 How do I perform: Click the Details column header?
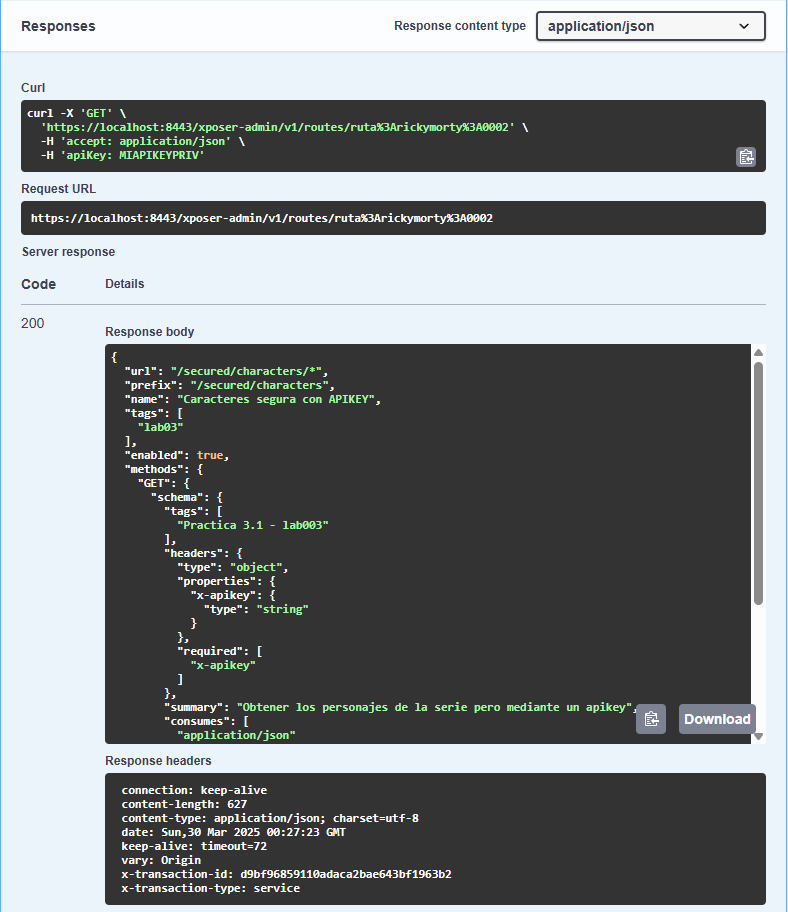tap(124, 283)
